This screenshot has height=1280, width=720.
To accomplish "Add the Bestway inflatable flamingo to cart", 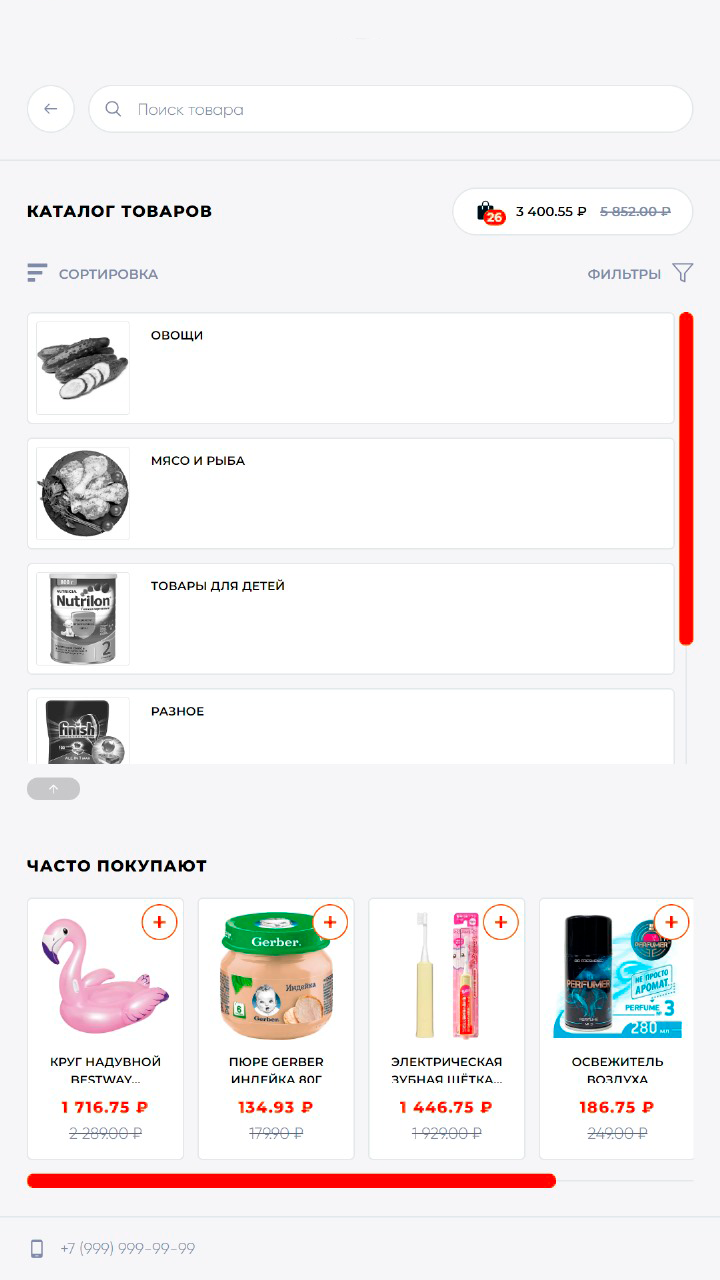I will 160,921.
